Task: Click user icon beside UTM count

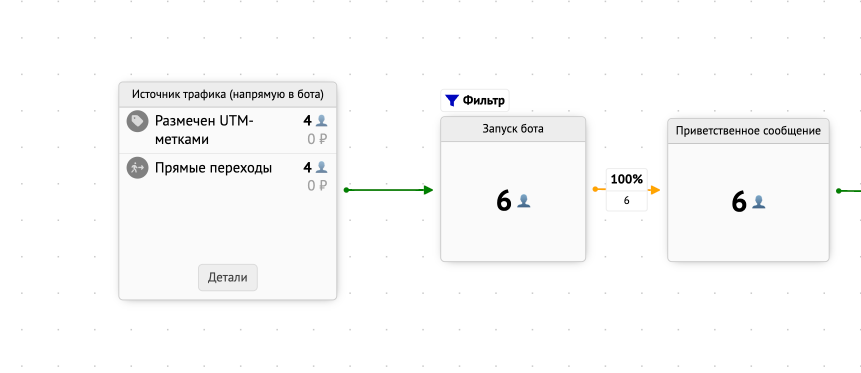Action: 321,120
